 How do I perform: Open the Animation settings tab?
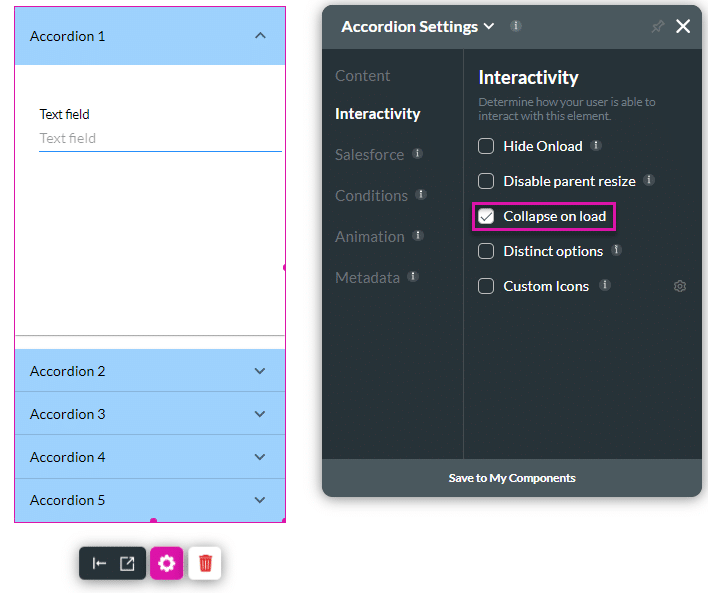[370, 237]
